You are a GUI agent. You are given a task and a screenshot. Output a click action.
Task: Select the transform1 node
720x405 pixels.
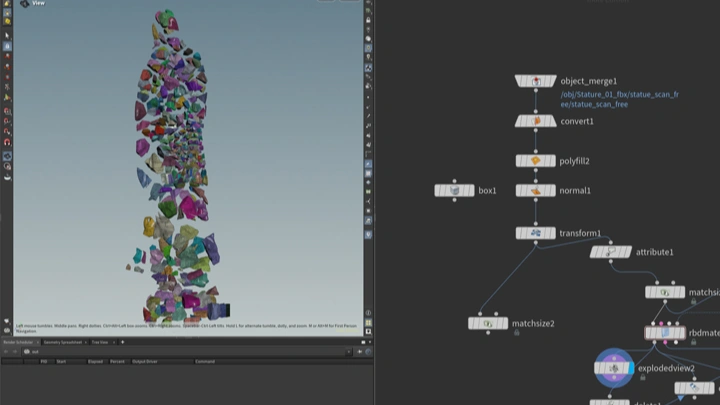(535, 233)
